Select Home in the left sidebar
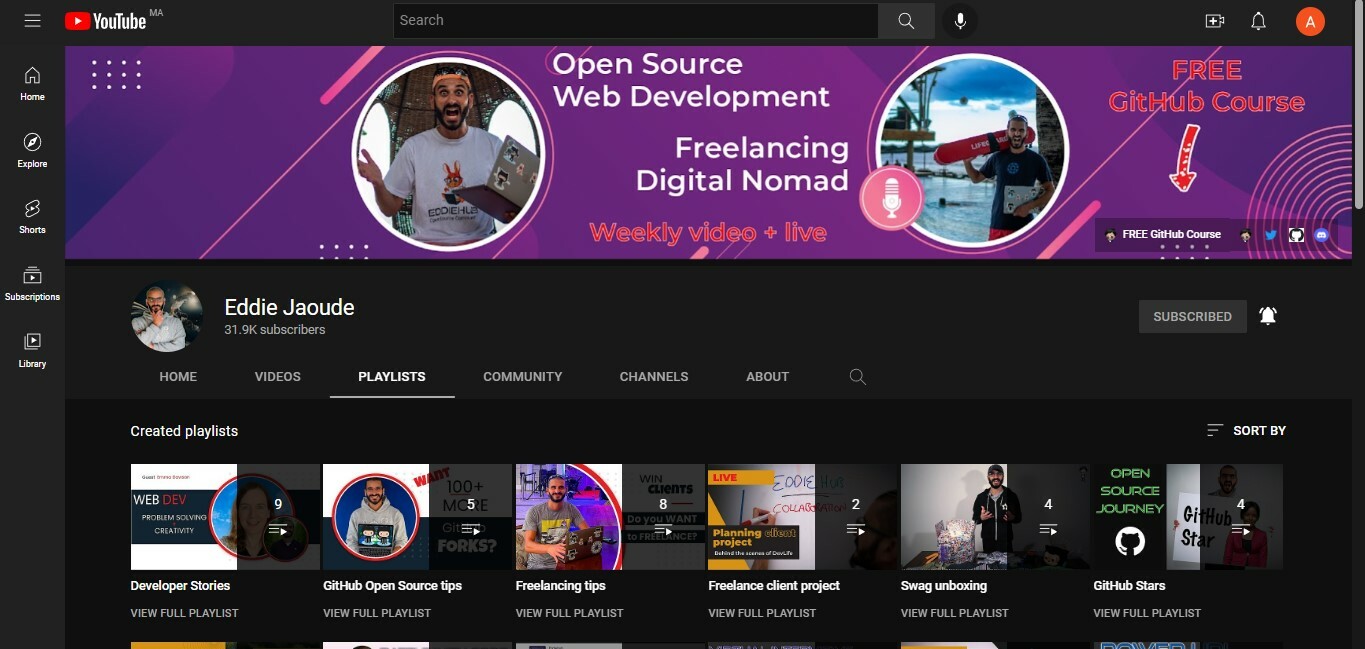1365x649 pixels. [32, 84]
